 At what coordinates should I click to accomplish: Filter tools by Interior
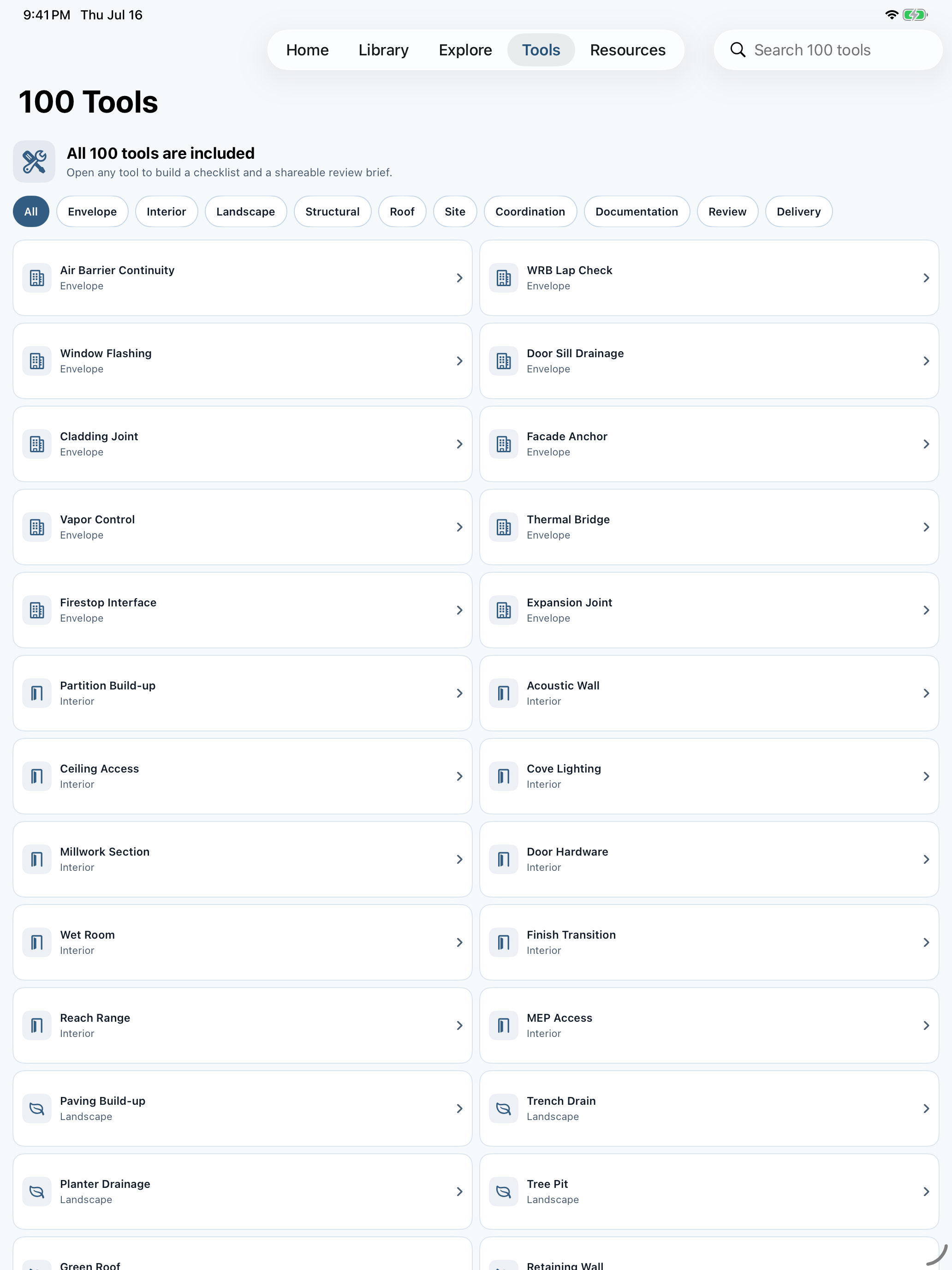[167, 211]
